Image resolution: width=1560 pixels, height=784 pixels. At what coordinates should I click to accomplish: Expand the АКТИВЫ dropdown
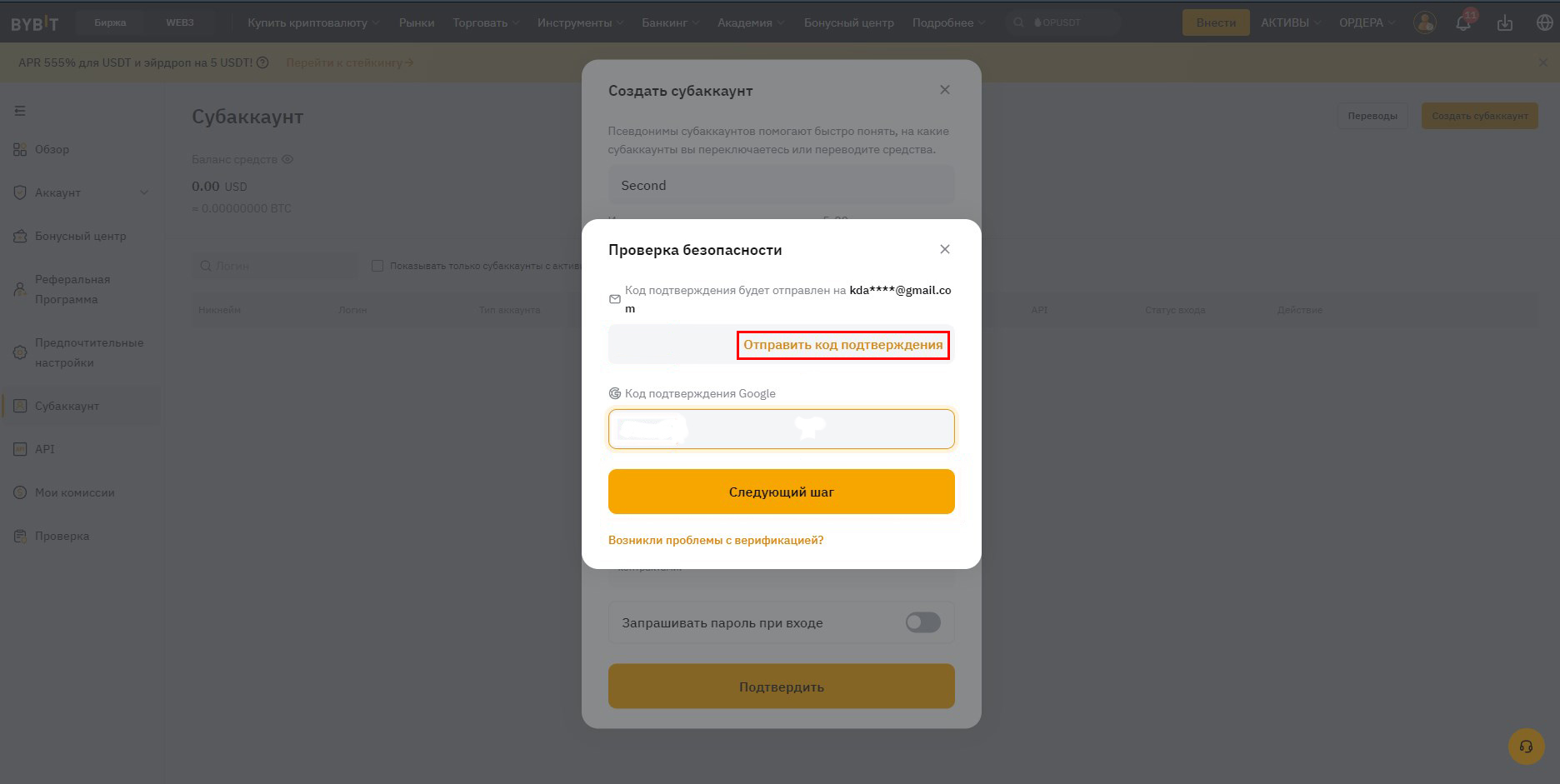tap(1291, 22)
